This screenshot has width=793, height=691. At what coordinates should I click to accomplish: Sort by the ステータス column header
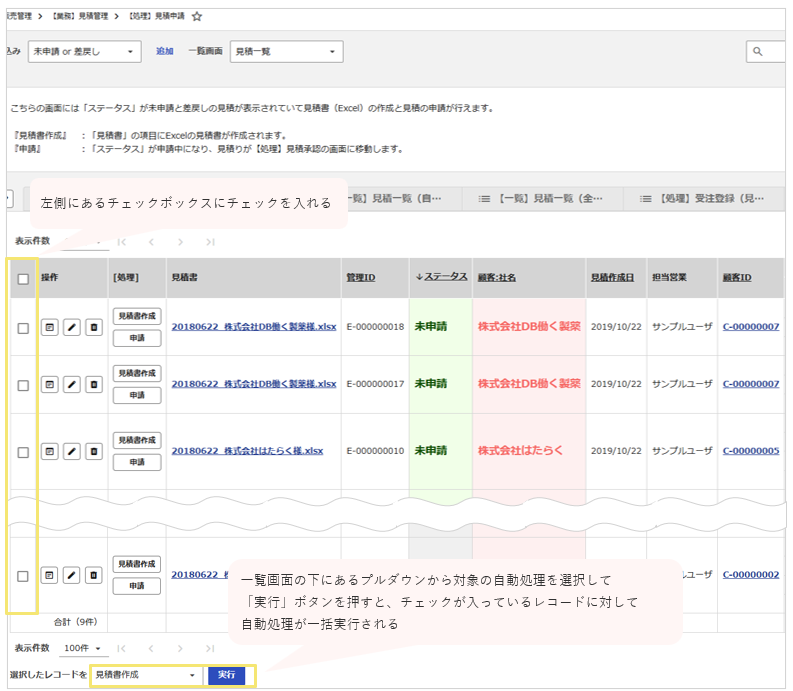click(440, 277)
